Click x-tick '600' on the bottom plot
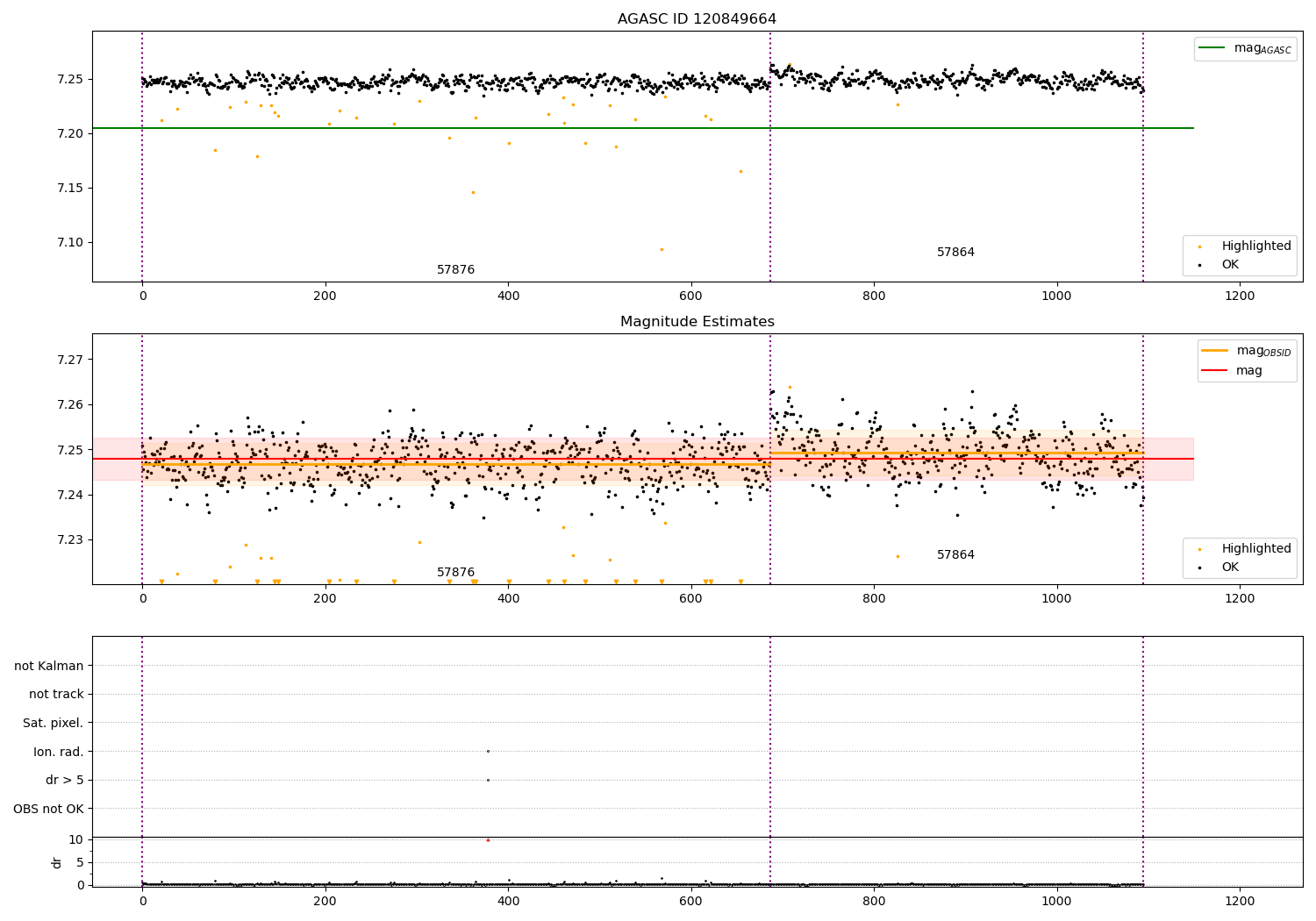Screen dimensions: 1316x921 pyautogui.click(x=691, y=901)
